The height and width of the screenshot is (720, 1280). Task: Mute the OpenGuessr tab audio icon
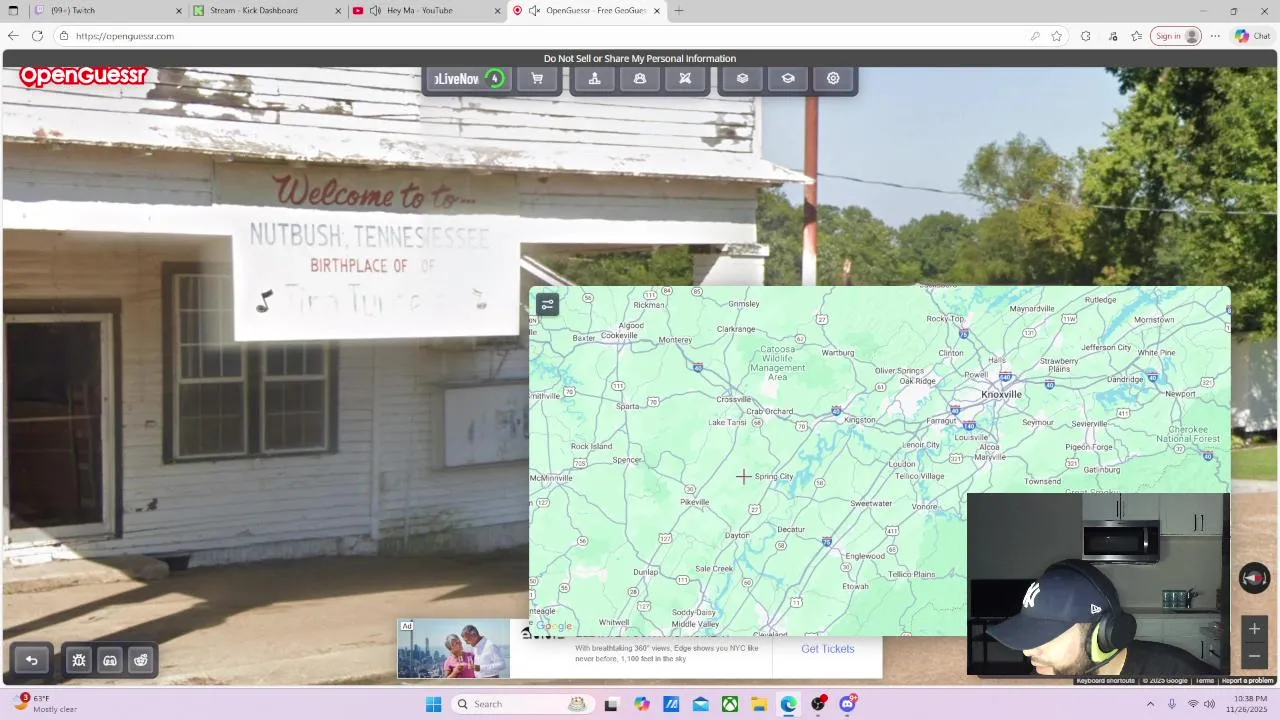click(535, 11)
